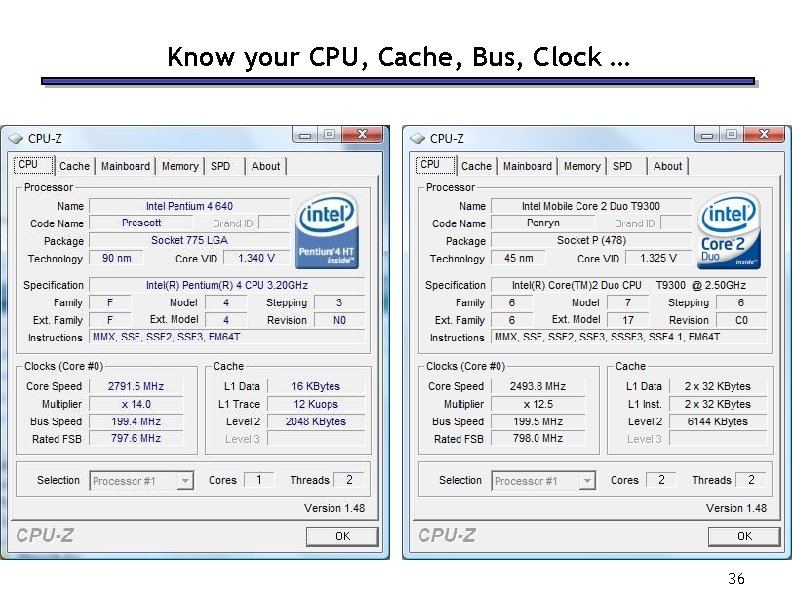Click the Socket P (478) package field
The image size is (792, 612).
[591, 240]
